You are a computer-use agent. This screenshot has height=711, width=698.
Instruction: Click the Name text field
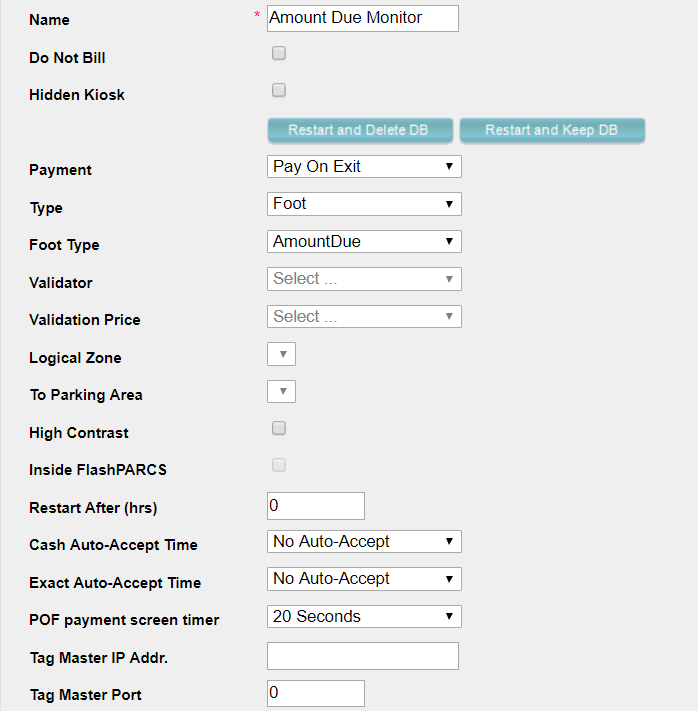(x=362, y=18)
